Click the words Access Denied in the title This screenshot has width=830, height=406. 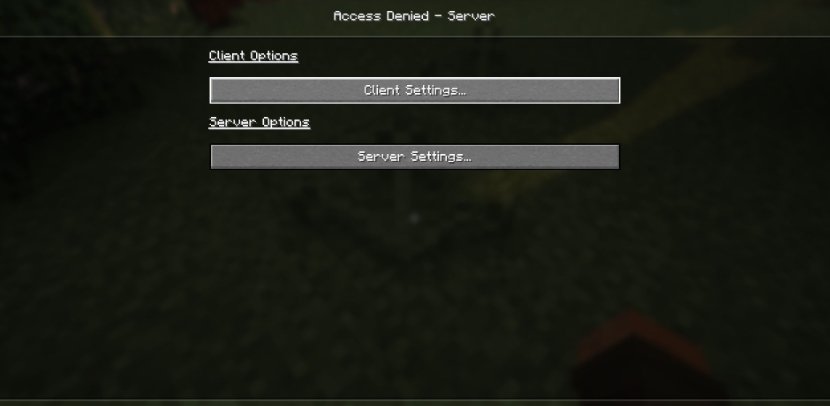(381, 16)
